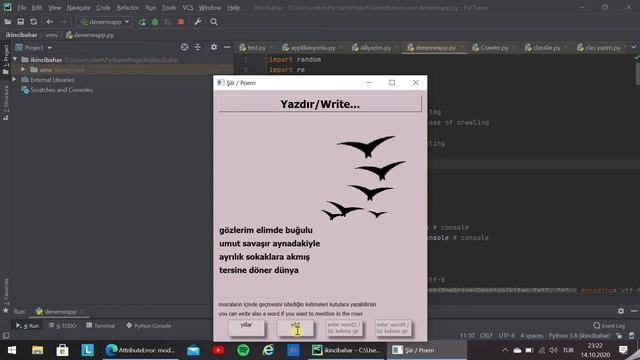This screenshot has width=640, height=360.
Task: Click the Back navigation arrow
Action: tap(50, 22)
